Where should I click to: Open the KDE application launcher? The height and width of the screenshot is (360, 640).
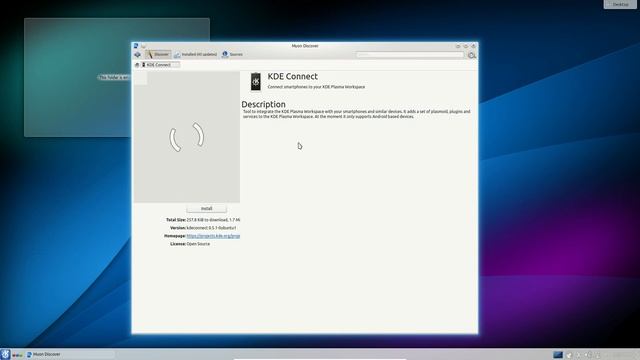pos(5,354)
